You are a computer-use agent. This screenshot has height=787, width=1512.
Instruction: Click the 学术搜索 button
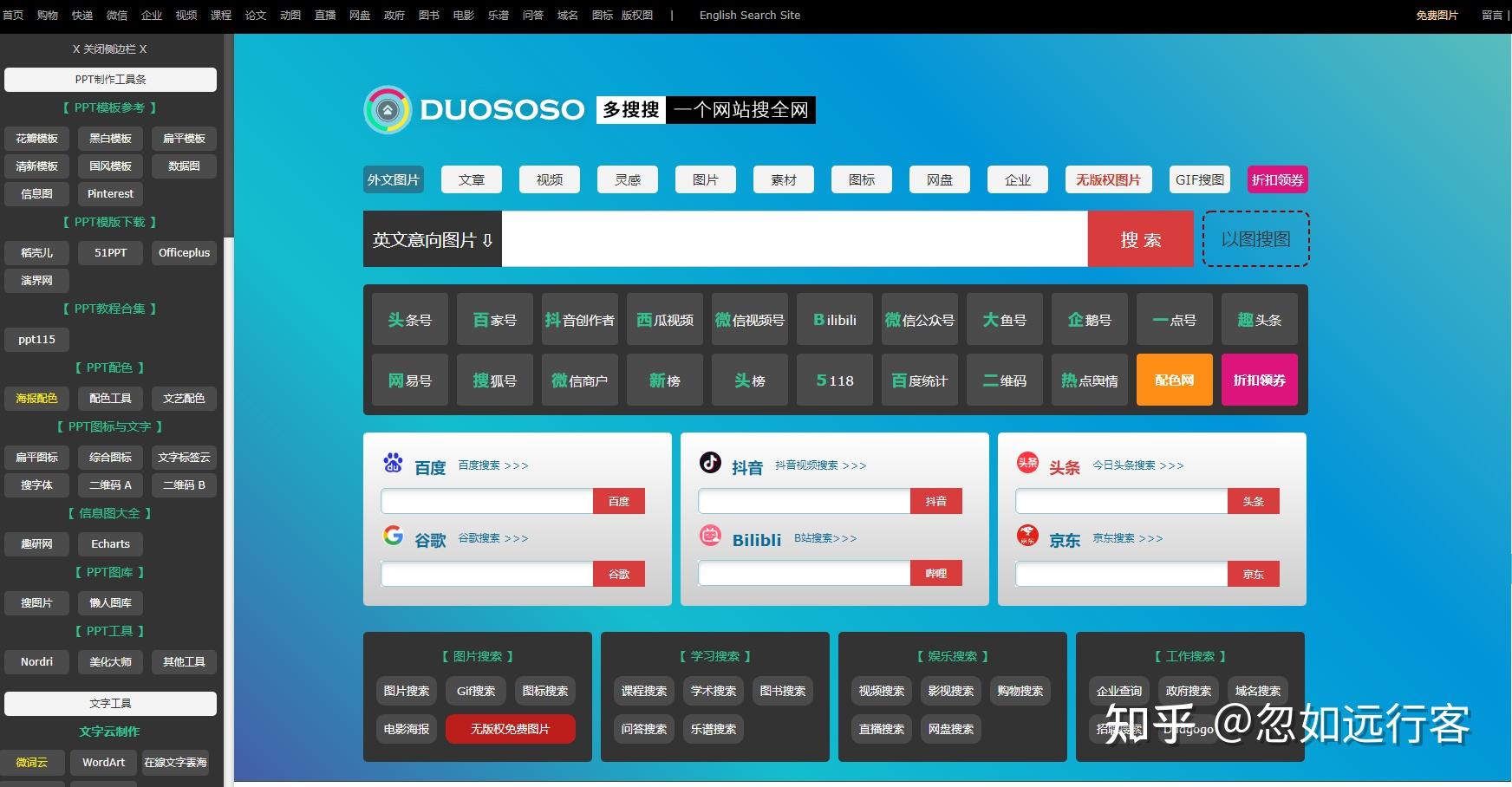[714, 691]
